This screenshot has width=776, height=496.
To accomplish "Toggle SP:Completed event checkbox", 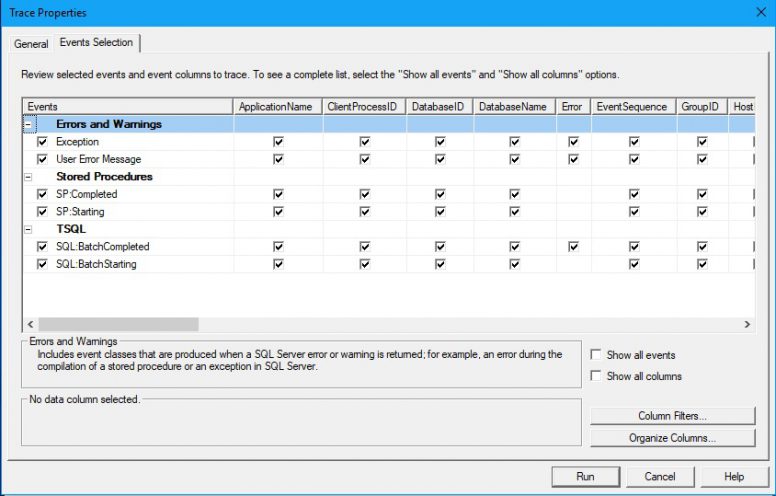I will pos(42,194).
